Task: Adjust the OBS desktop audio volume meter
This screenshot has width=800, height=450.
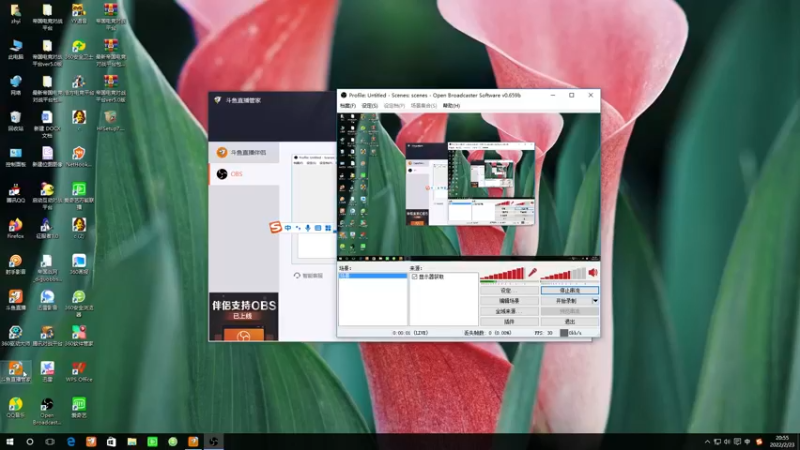Action: (563, 273)
